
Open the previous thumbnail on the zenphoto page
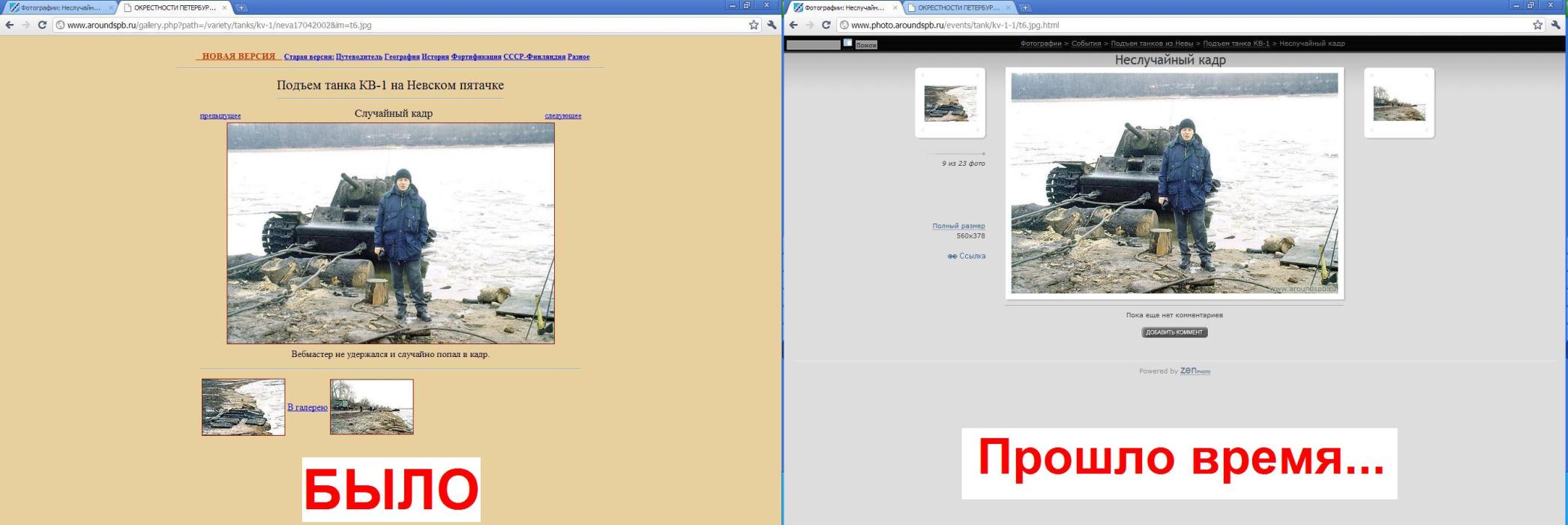coord(950,103)
